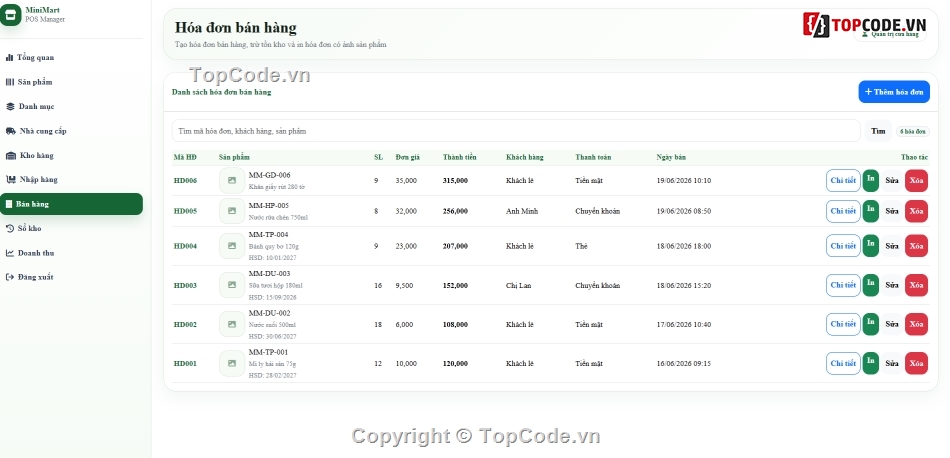
Task: Open Chi tiết for invoice HD006
Action: pyautogui.click(x=843, y=181)
